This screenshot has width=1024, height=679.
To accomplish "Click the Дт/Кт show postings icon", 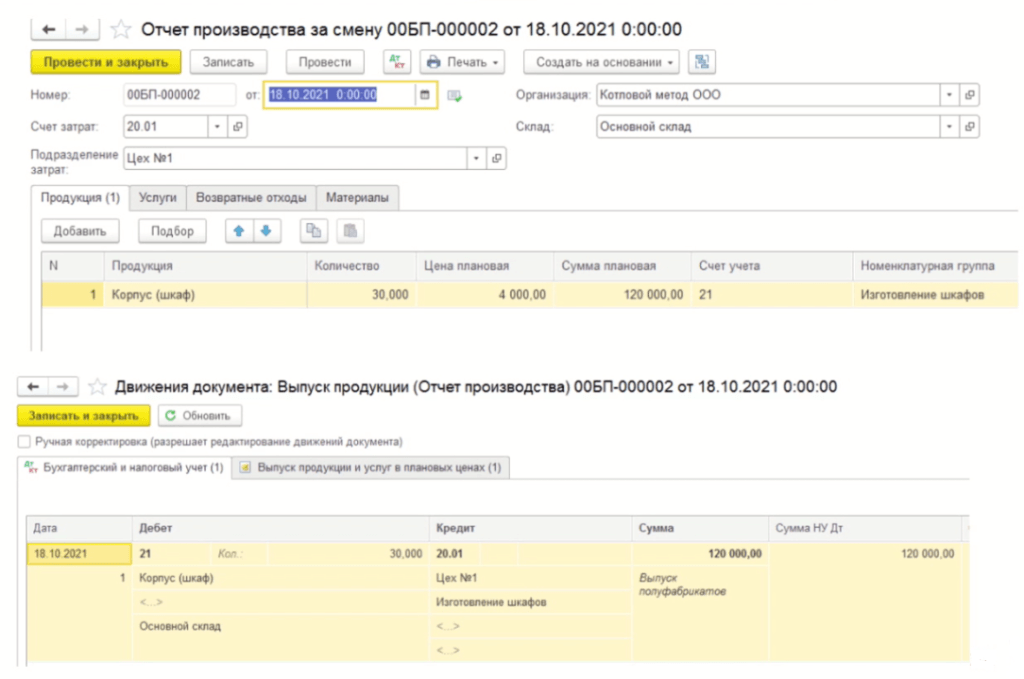I will tap(398, 62).
